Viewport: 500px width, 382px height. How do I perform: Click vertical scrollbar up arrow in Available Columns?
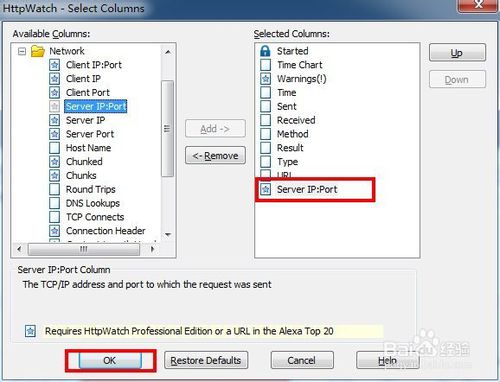click(168, 52)
